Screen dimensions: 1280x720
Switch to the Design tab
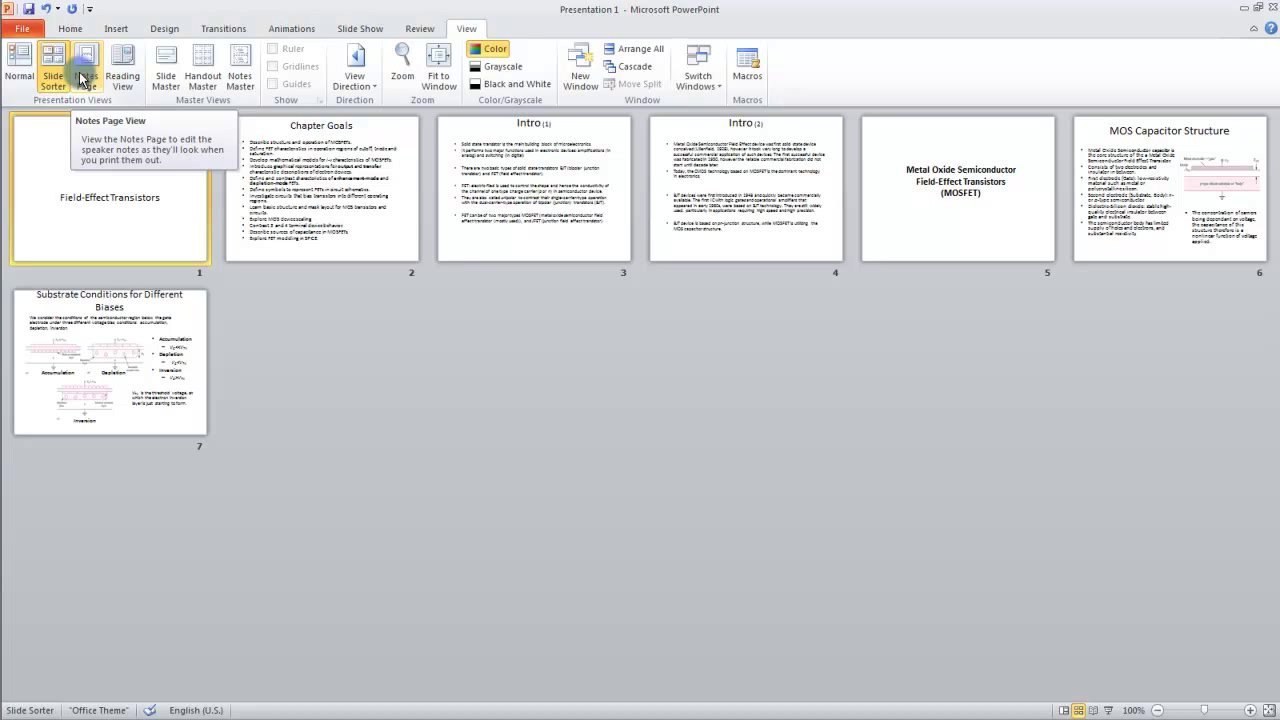point(164,29)
